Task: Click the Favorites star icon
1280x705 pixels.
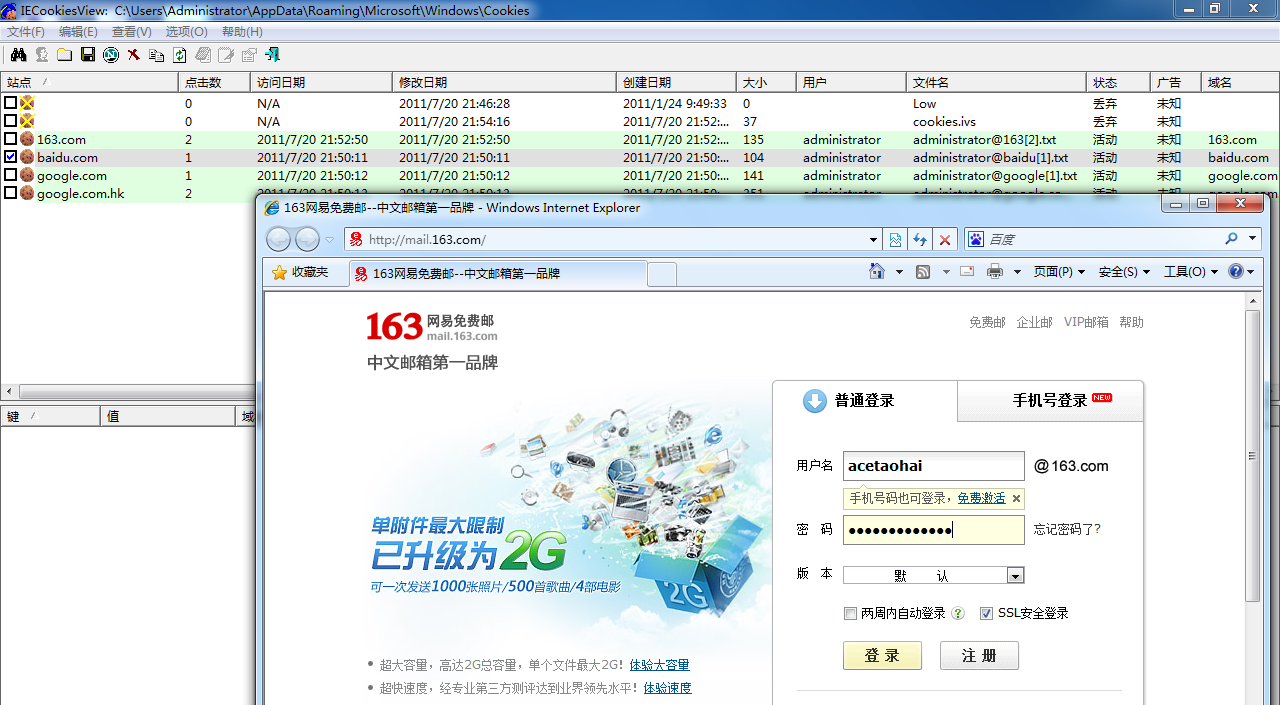Action: pyautogui.click(x=280, y=272)
